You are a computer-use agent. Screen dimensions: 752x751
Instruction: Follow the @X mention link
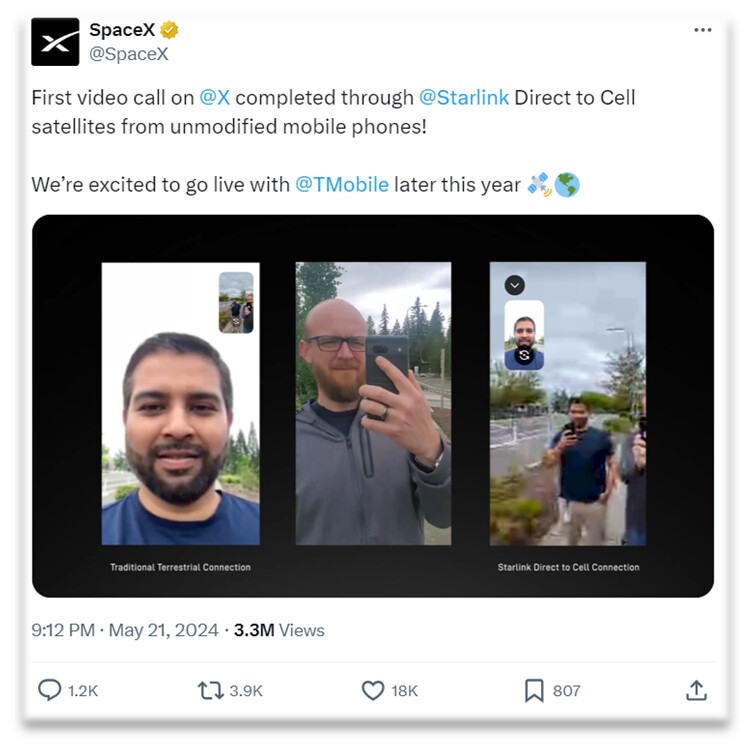click(214, 98)
